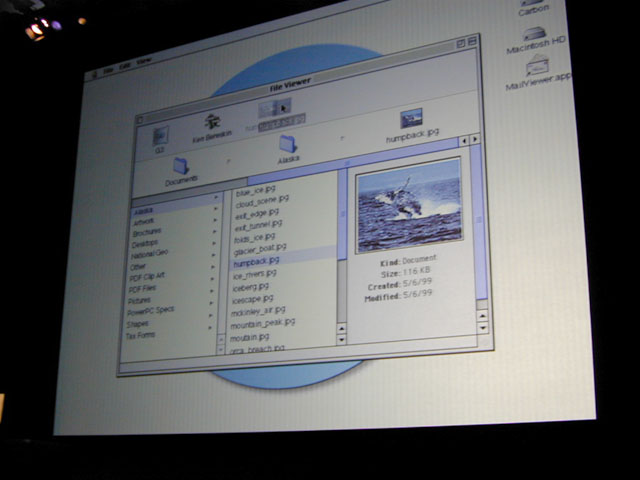
Task: Select the humpback.jpg icon in path bar
Action: (x=411, y=120)
